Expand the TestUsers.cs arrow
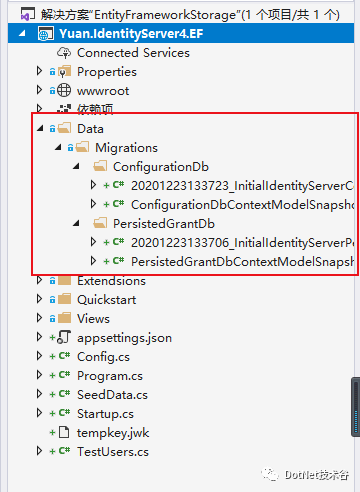Viewport: 360px width, 492px height. coord(39,451)
